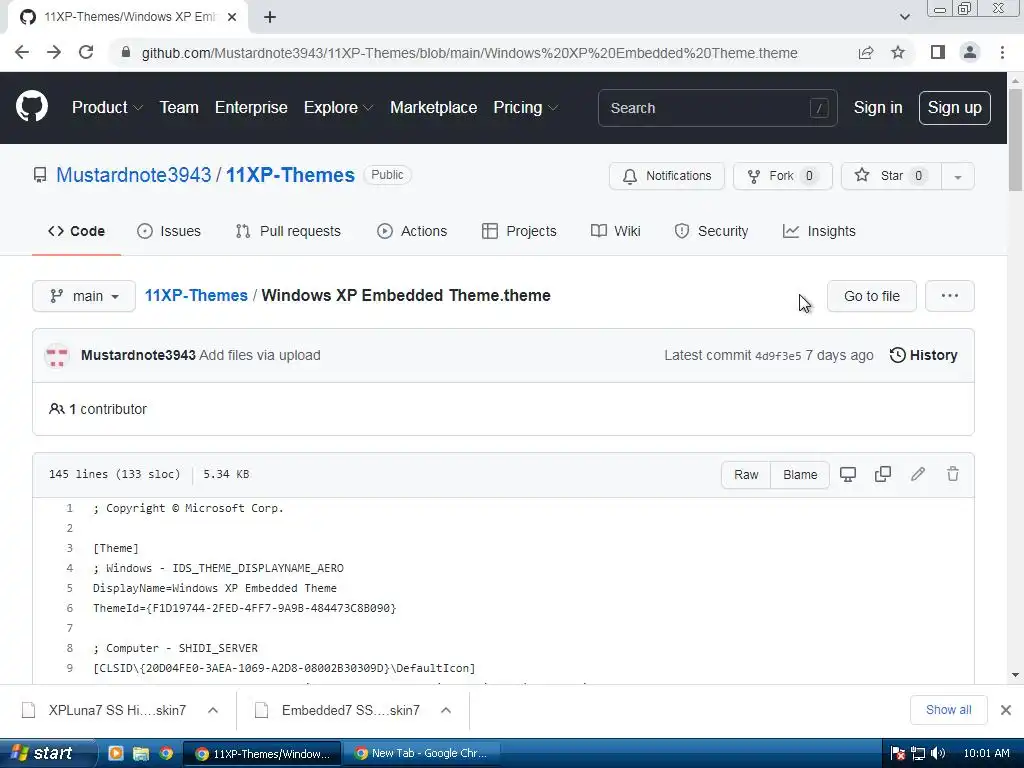1024x768 pixels.
Task: Click the Windows Media Player quick launch icon
Action: click(116, 754)
